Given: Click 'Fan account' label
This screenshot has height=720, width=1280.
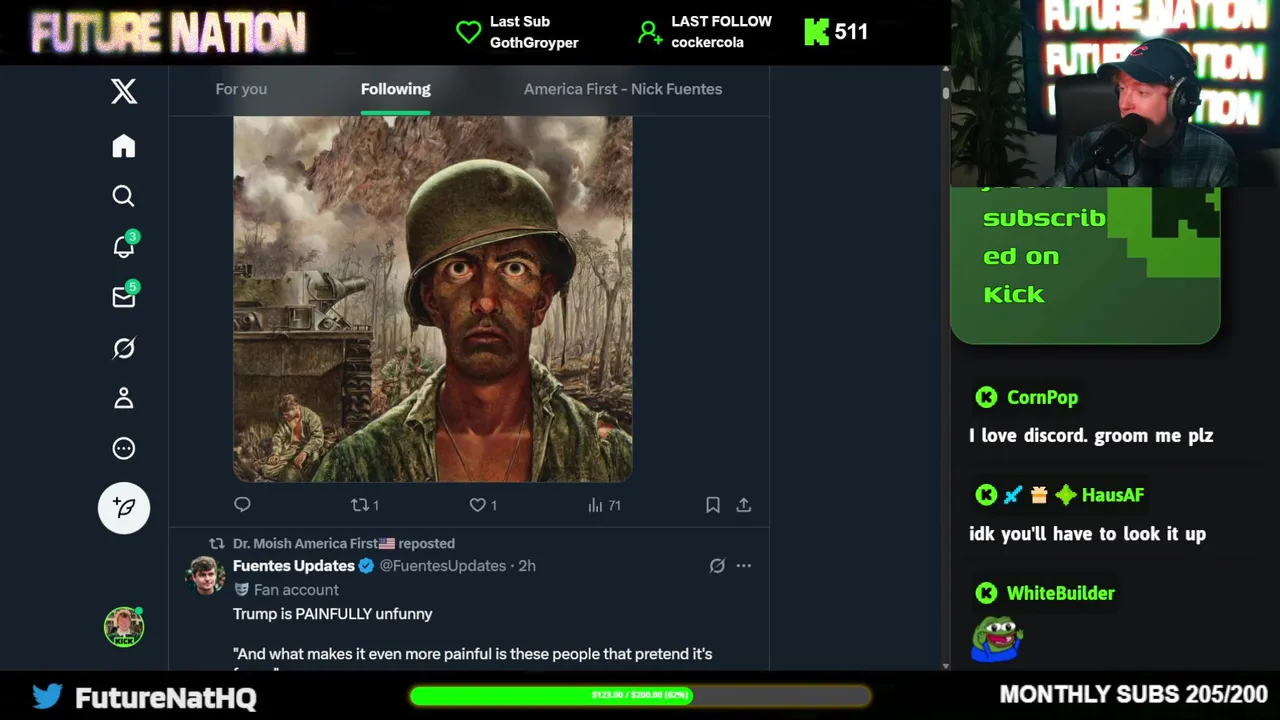Looking at the screenshot, I should (296, 590).
